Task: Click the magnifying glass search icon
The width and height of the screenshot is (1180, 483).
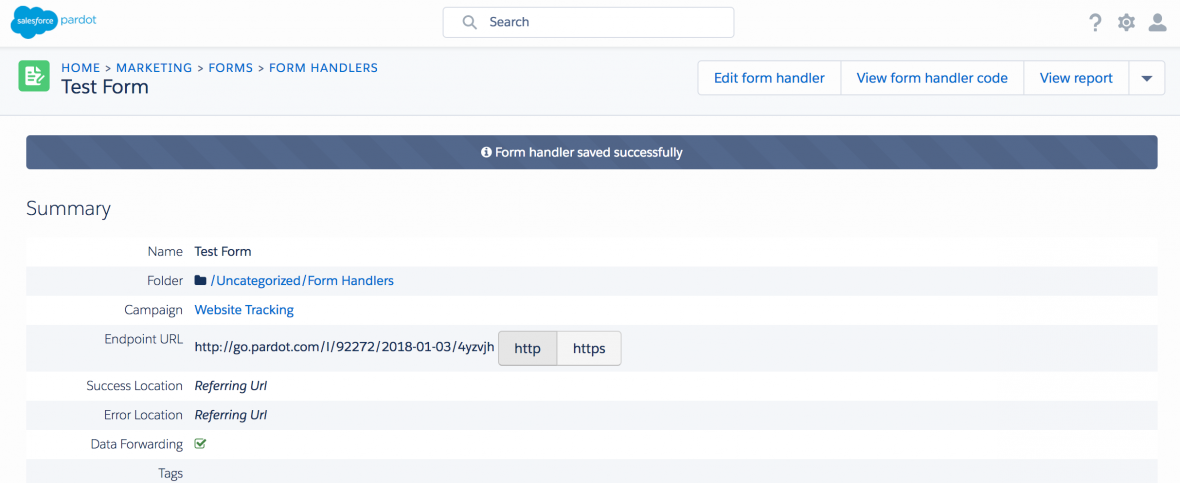Action: tap(469, 22)
